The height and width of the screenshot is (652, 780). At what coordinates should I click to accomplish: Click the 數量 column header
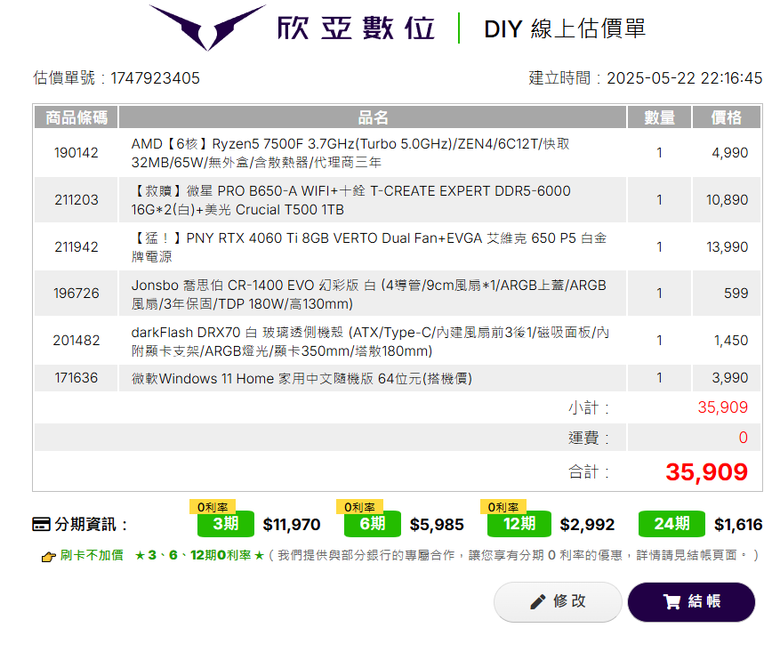pos(659,117)
